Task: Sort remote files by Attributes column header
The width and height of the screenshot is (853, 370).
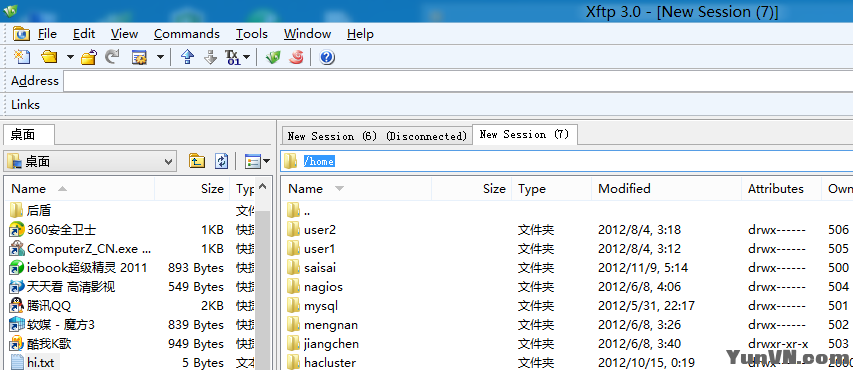Action: (x=781, y=189)
